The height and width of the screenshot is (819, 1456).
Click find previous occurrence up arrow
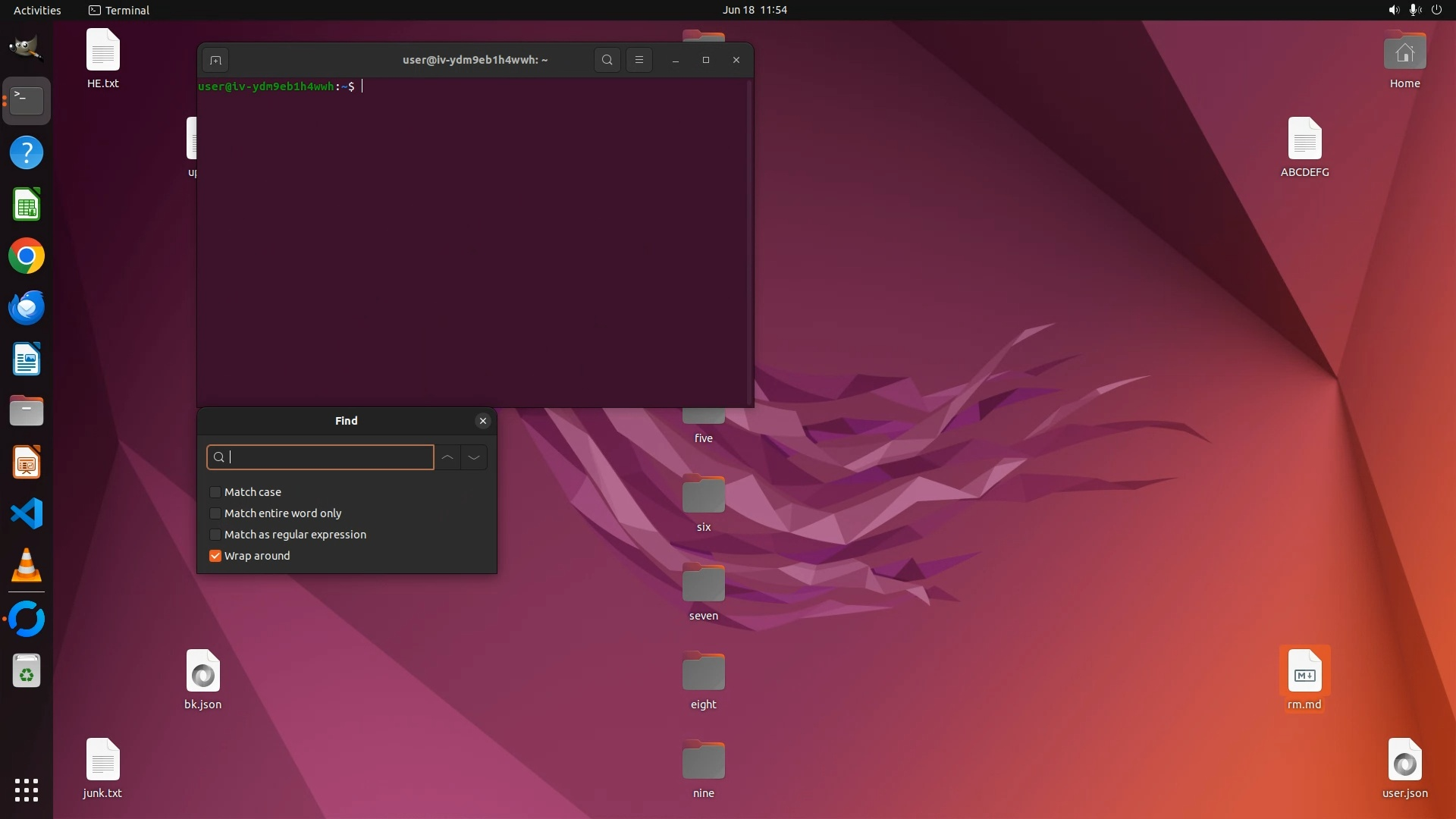[447, 457]
